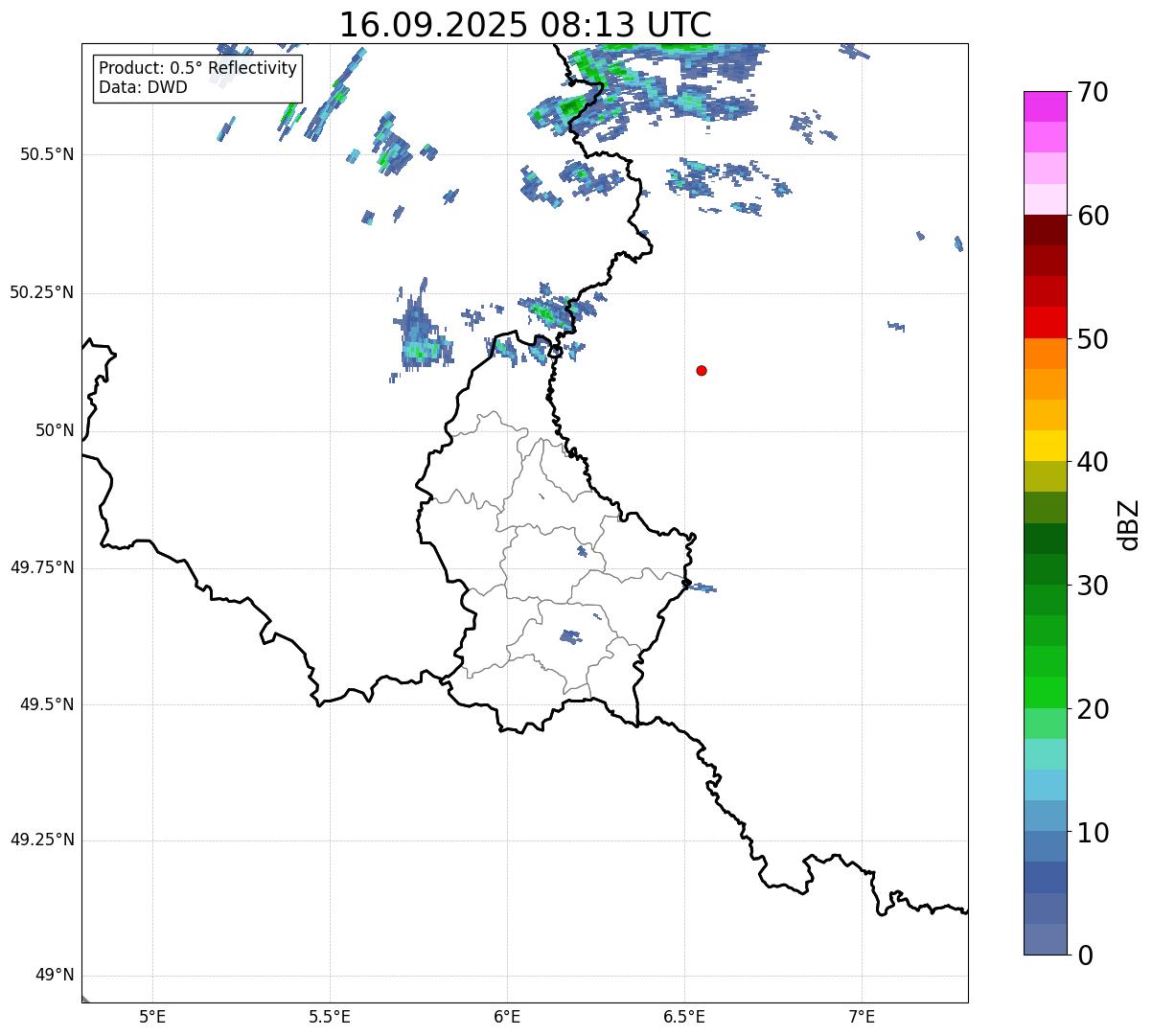Click the 'dBZ' colorbar axis label
The image size is (1152, 1036).
coord(1130,524)
